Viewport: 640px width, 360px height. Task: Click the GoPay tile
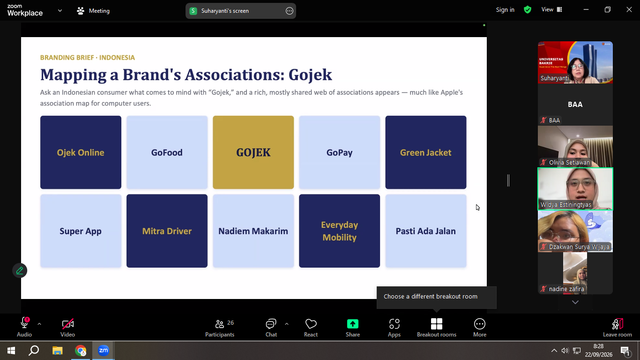click(340, 152)
